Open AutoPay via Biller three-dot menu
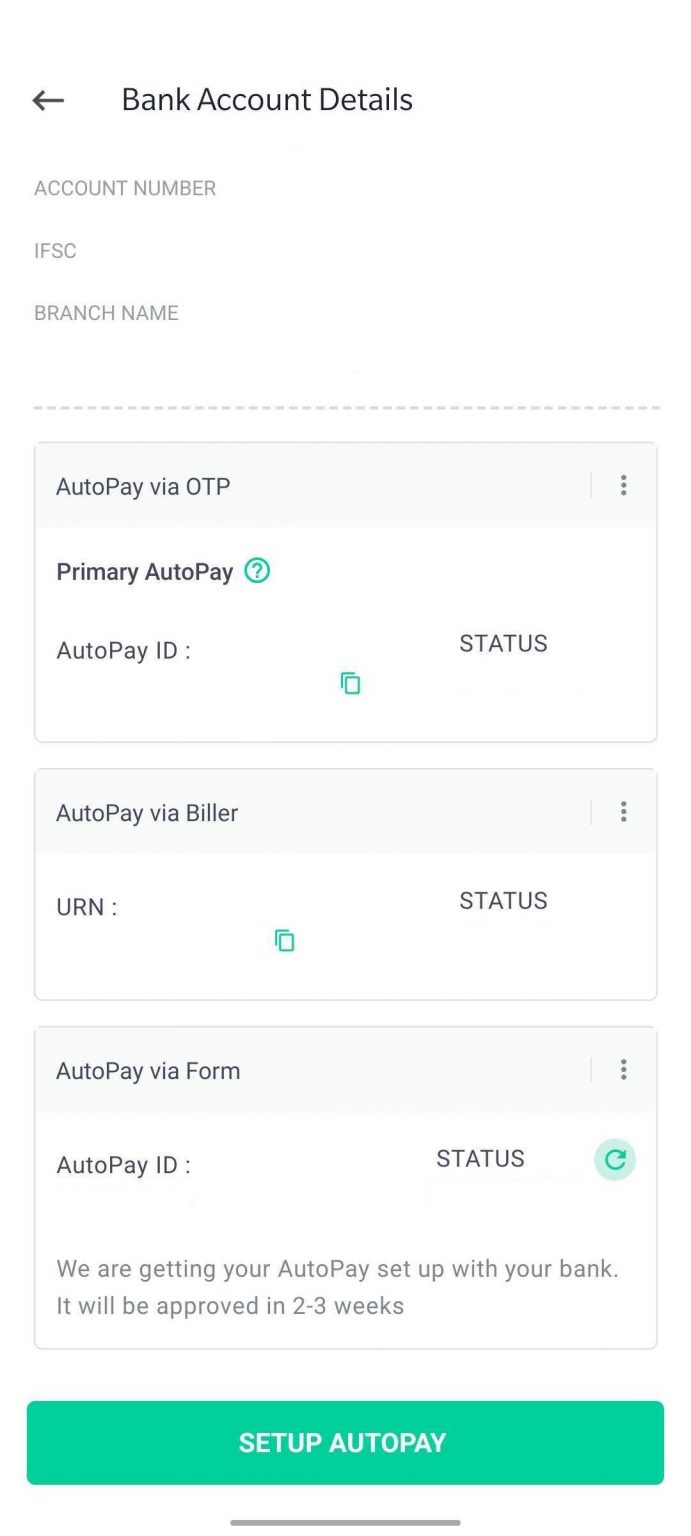Viewport: 691px width, 1536px height. tap(623, 812)
